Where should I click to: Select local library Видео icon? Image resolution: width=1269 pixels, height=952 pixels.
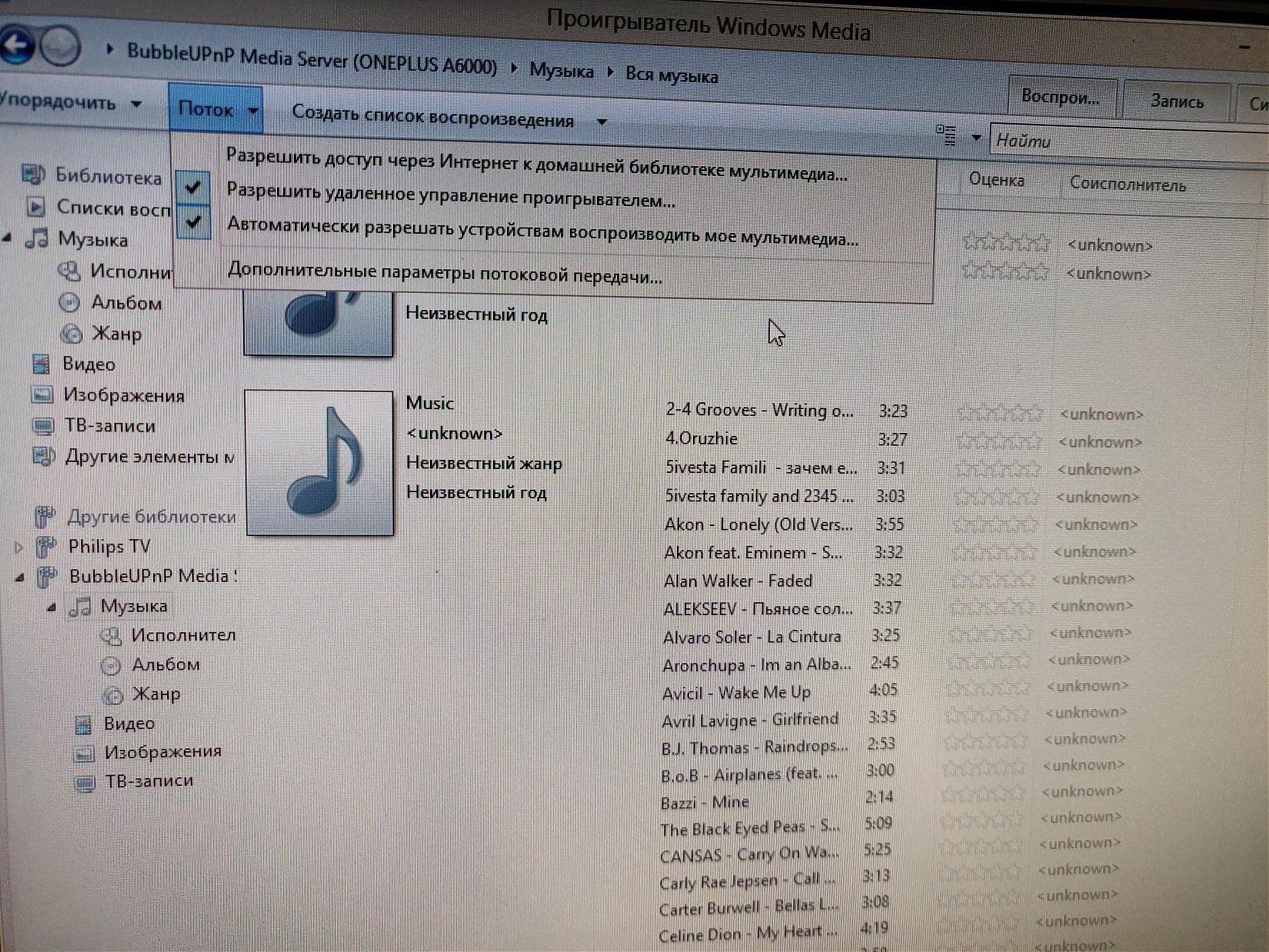point(41,364)
